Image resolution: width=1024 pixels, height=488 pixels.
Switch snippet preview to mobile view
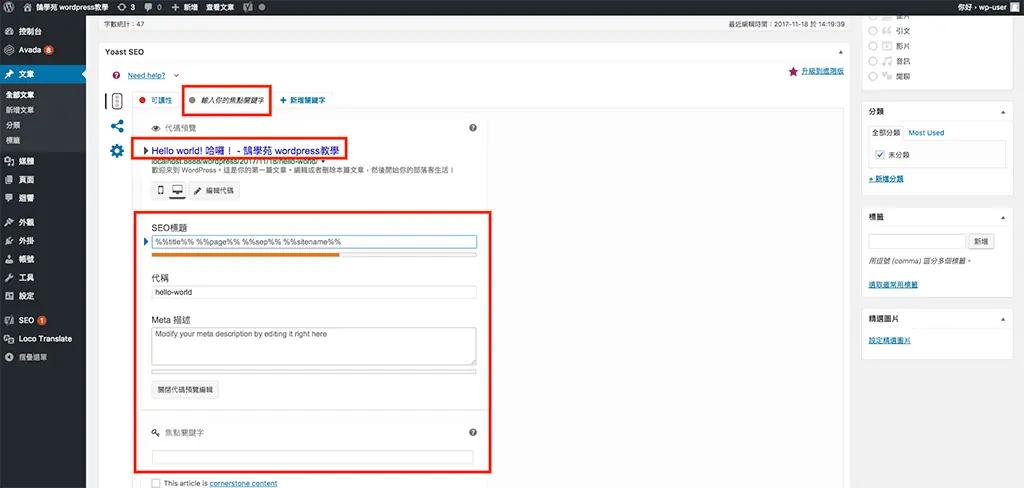(160, 191)
